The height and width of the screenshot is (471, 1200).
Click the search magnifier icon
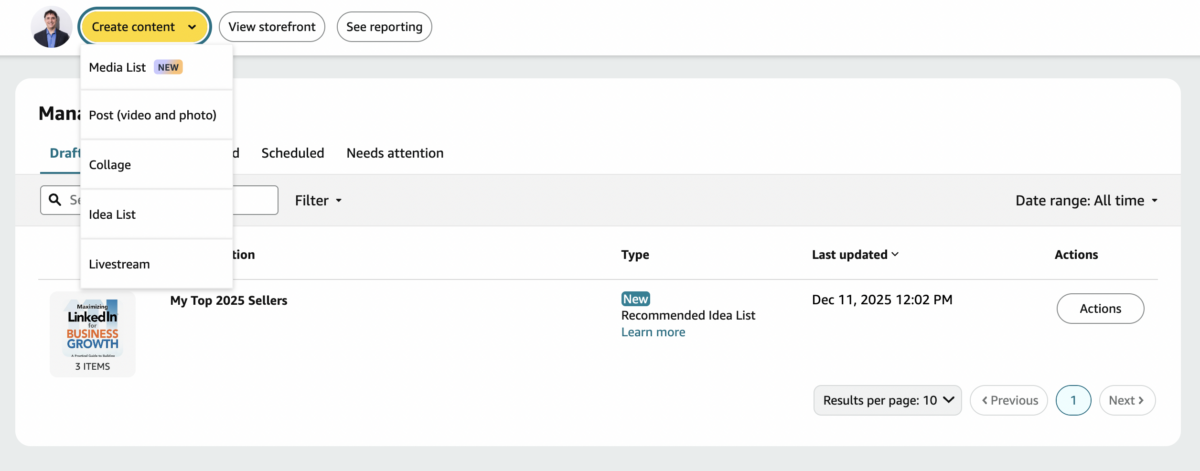[54, 200]
